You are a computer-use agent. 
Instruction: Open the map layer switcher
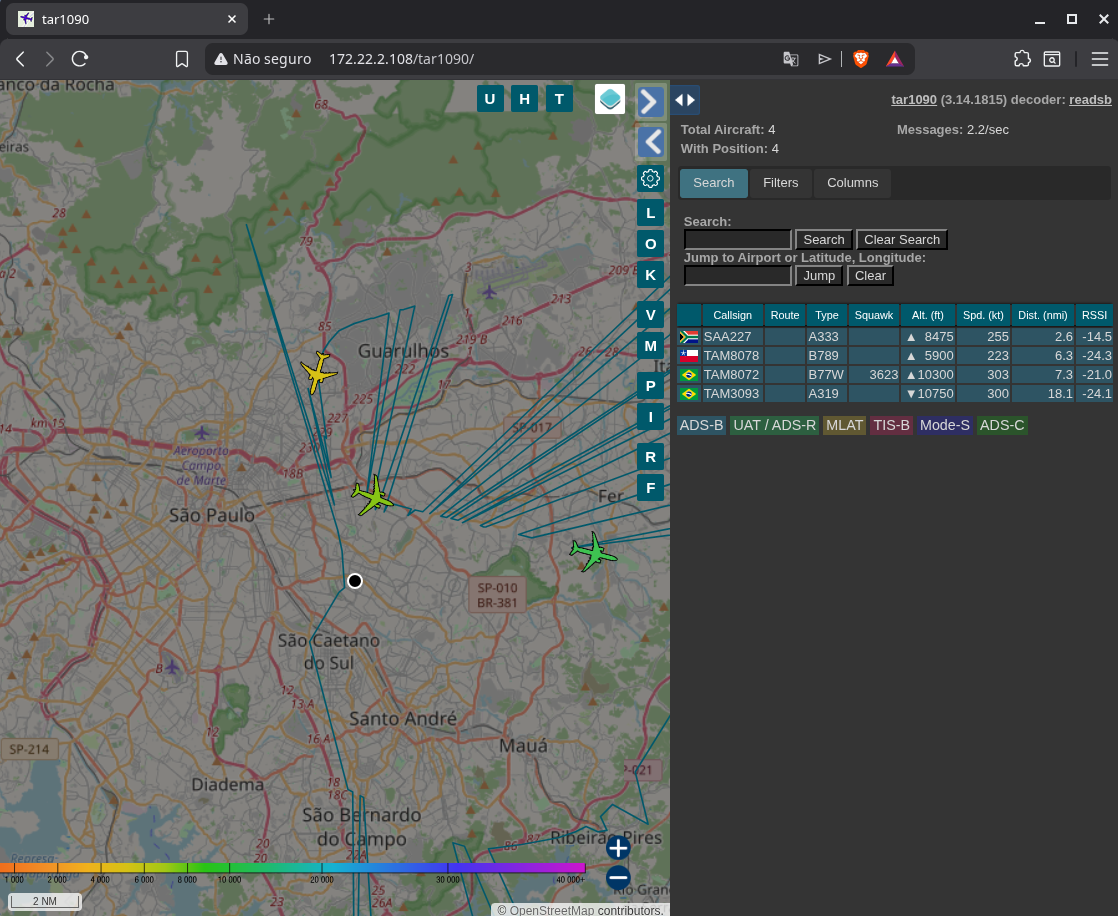point(610,99)
